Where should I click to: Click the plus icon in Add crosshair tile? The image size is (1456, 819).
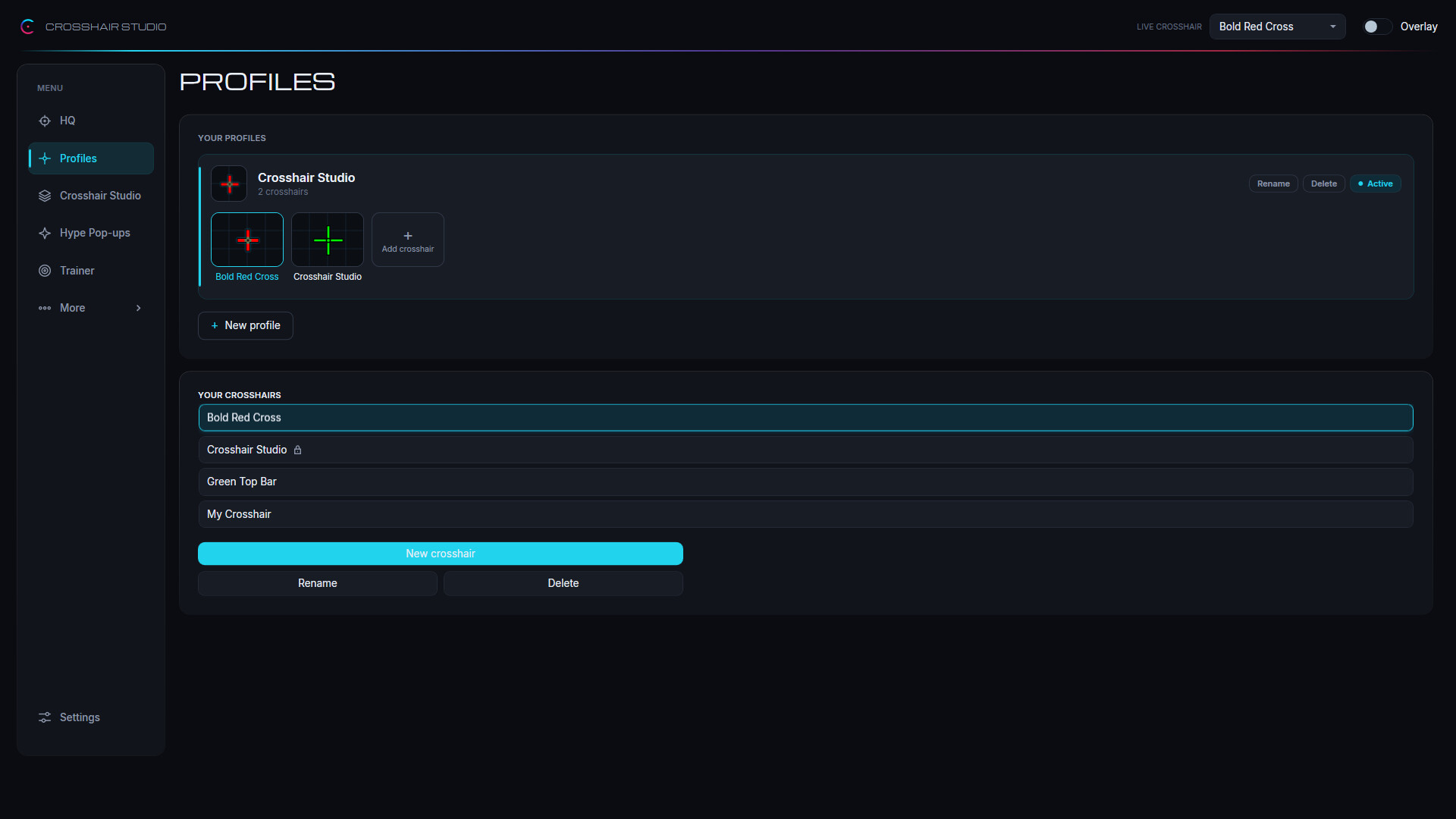coord(408,236)
